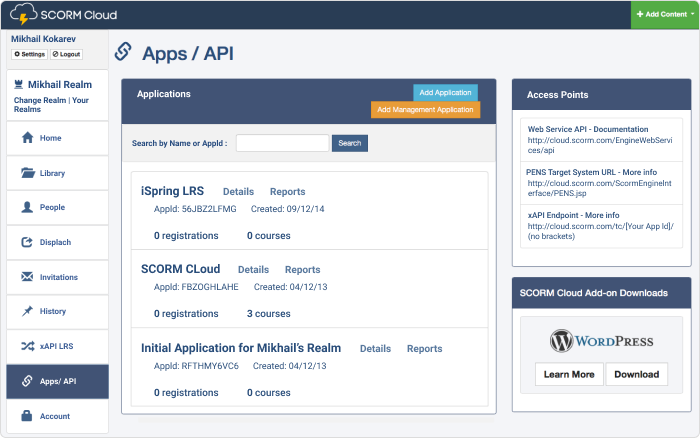The height and width of the screenshot is (438, 700).
Task: Focus the Search by Name or AppId field
Action: pos(282,143)
